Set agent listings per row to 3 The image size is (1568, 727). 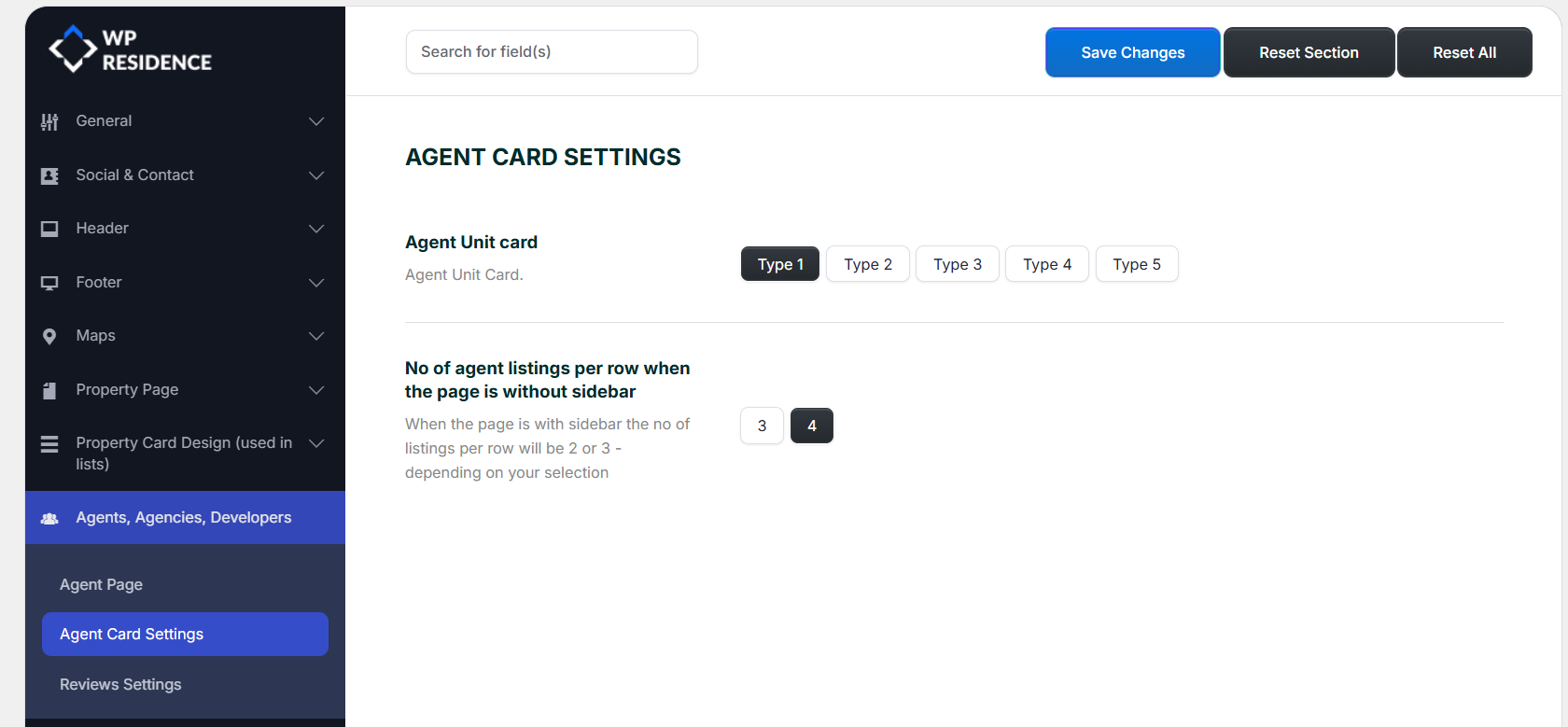[762, 426]
